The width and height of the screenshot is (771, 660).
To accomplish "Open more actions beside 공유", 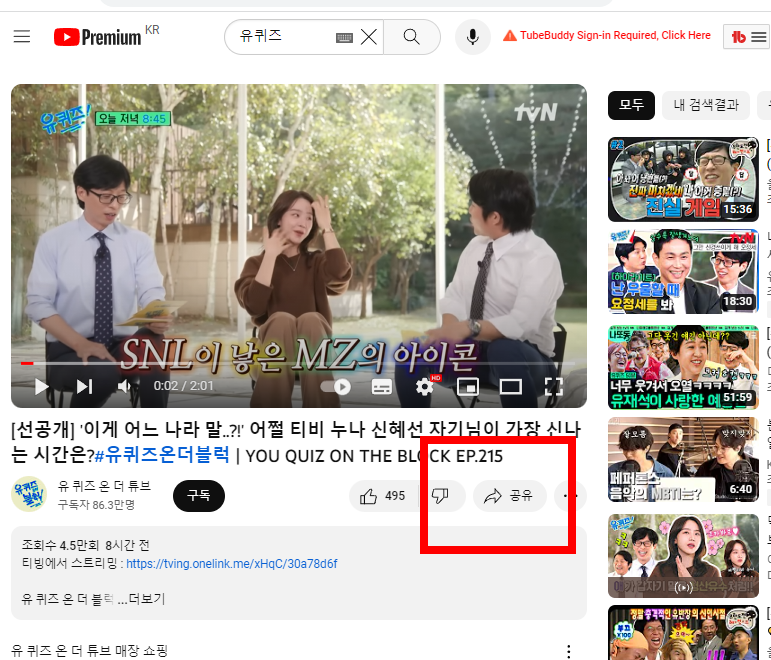I will click(x=570, y=496).
